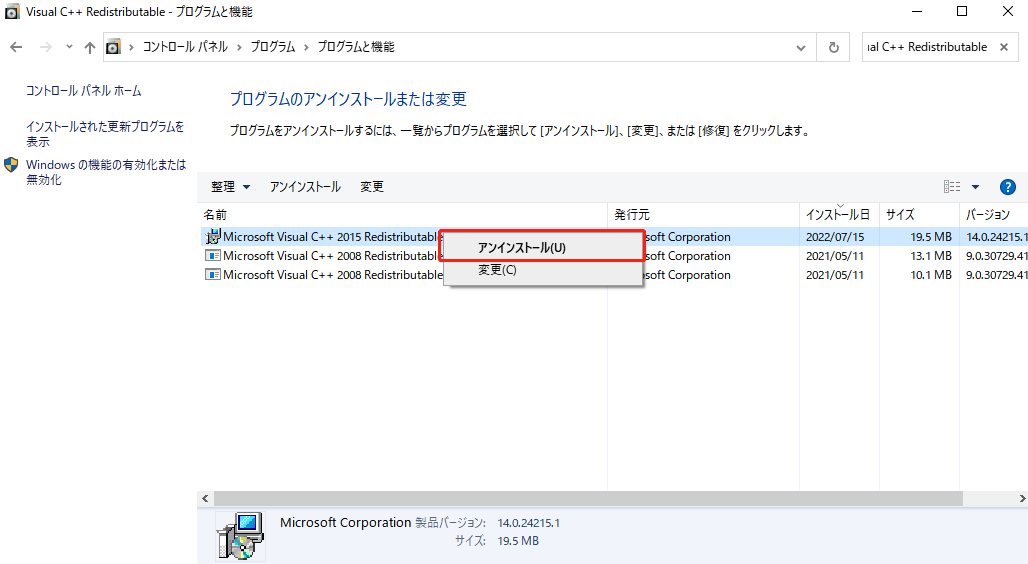This screenshot has width=1028, height=564.
Task: Select Microsoft Visual C++ 2015 Redistributable row
Action: (614, 237)
